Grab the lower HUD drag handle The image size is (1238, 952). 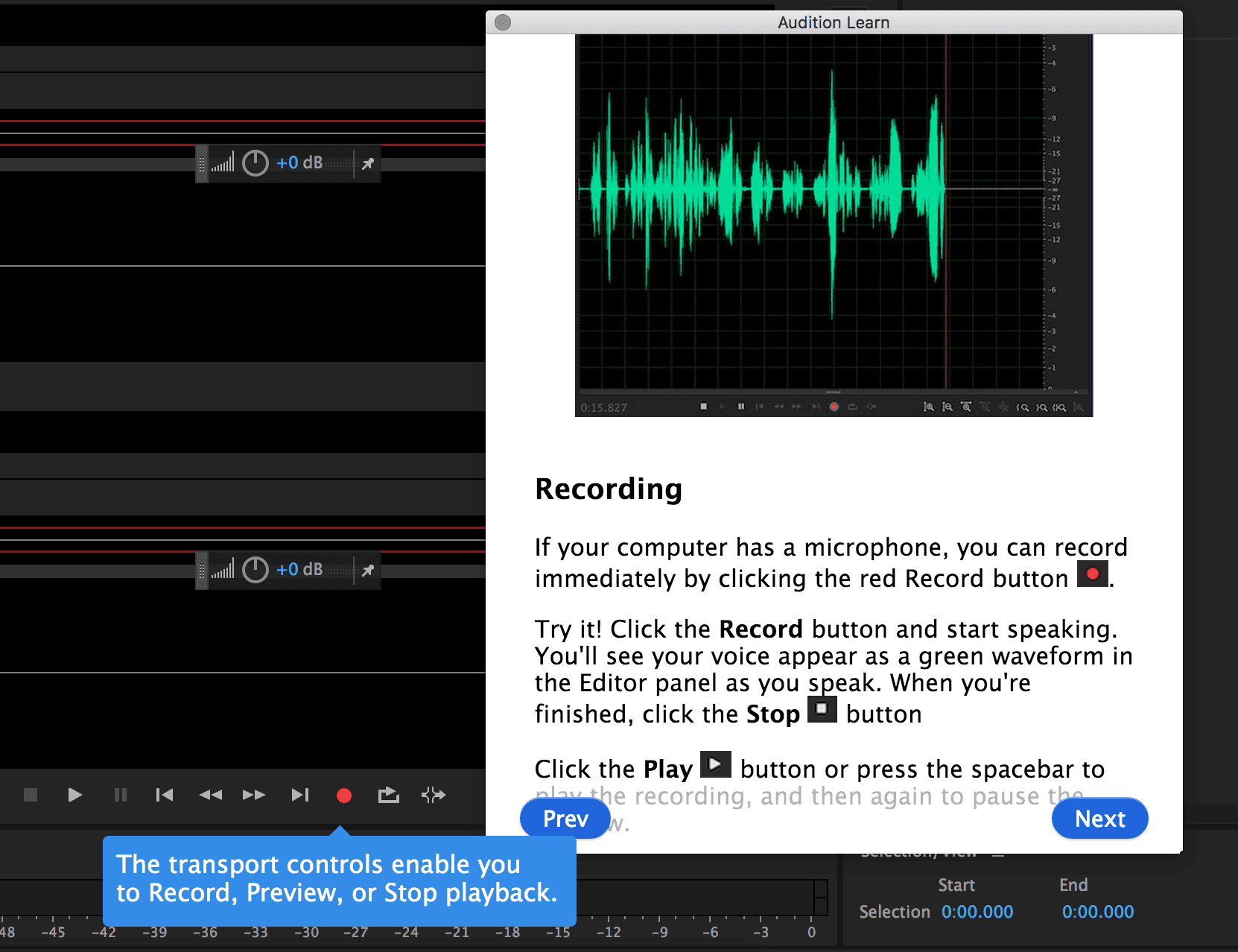coord(201,571)
